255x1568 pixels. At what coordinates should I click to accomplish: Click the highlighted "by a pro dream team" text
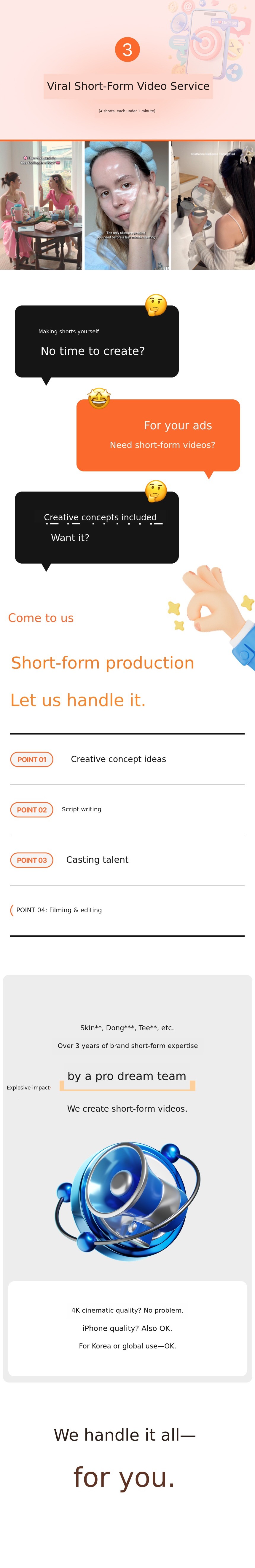[x=127, y=1076]
